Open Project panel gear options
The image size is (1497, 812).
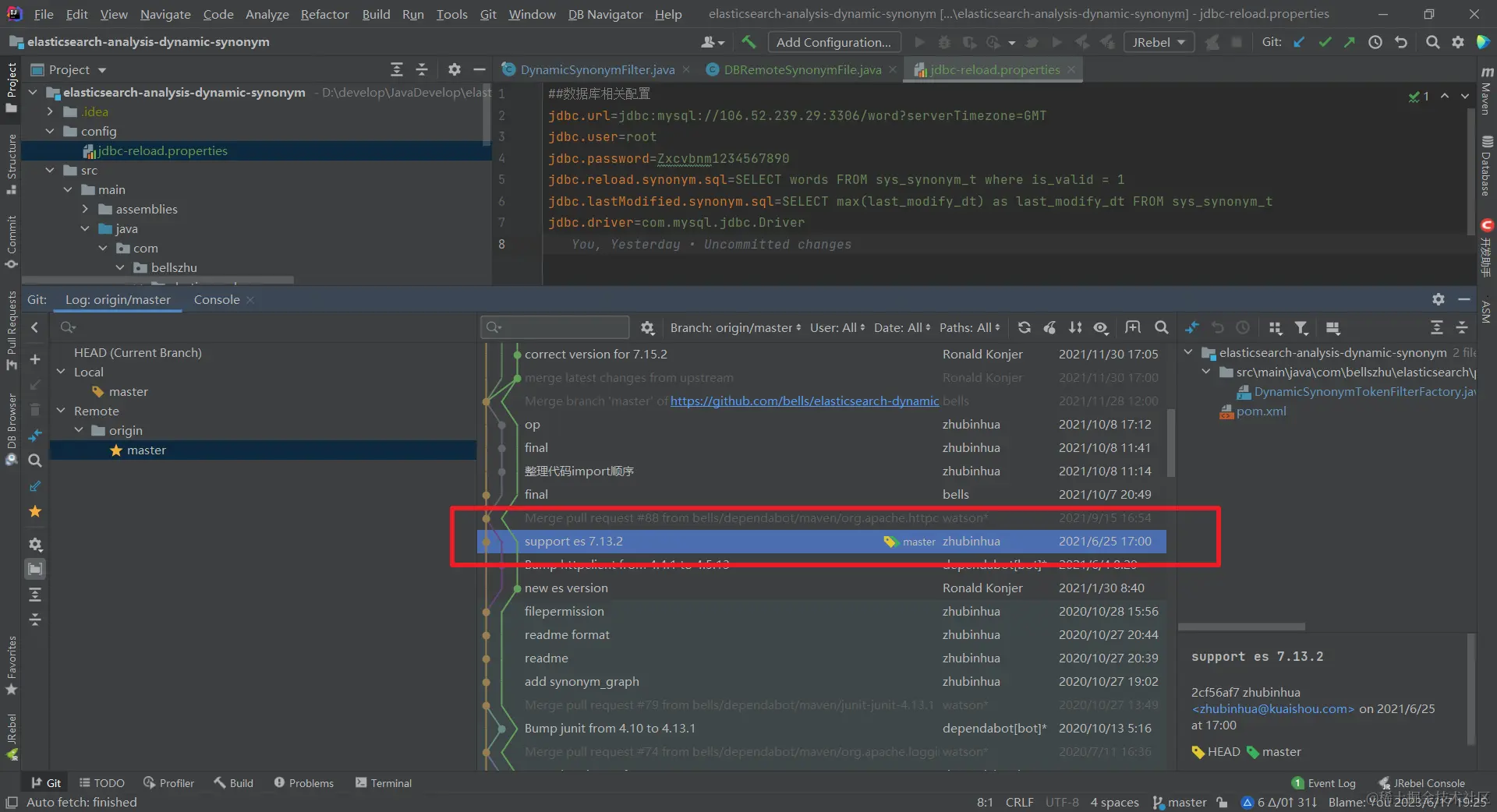coord(455,69)
